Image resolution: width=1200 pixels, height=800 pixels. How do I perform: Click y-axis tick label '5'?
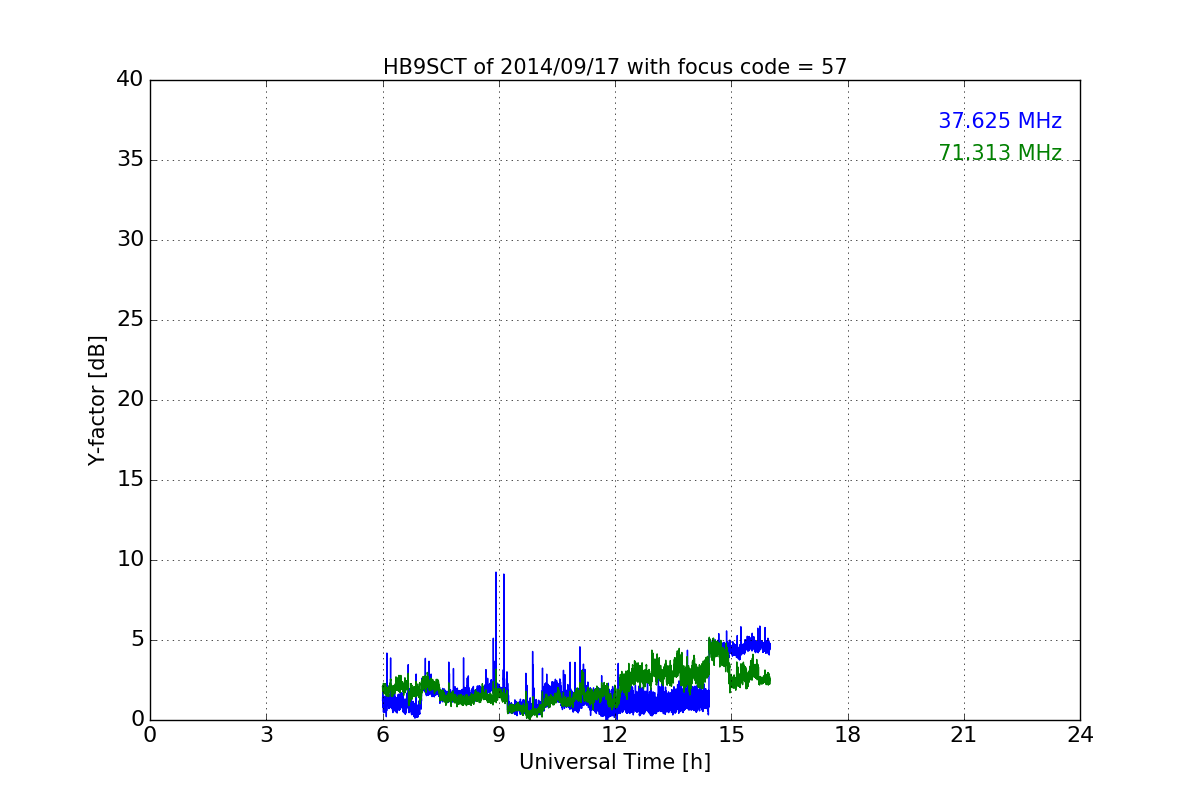137,640
